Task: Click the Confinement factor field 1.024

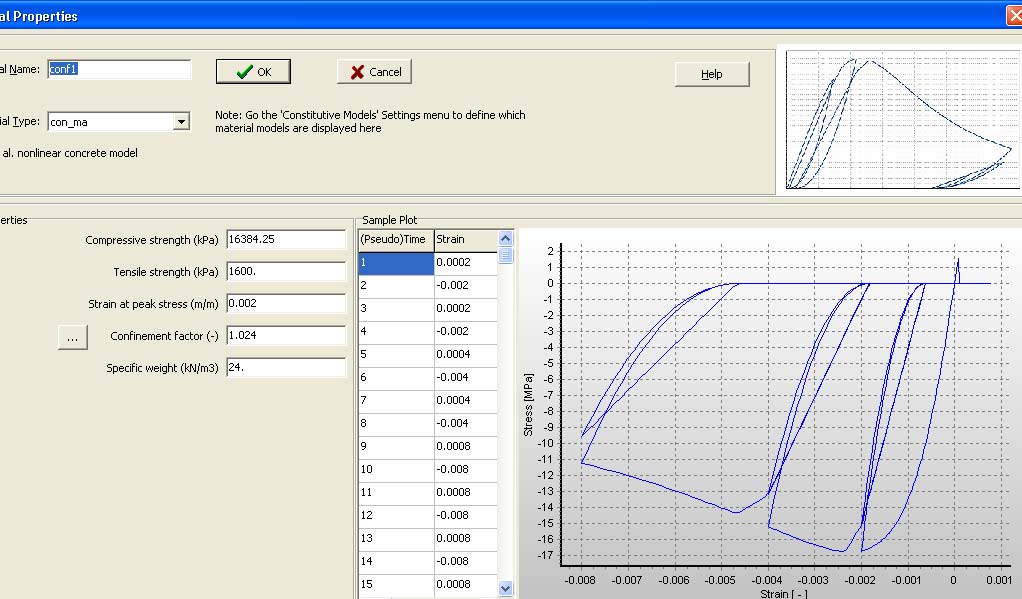Action: [286, 335]
